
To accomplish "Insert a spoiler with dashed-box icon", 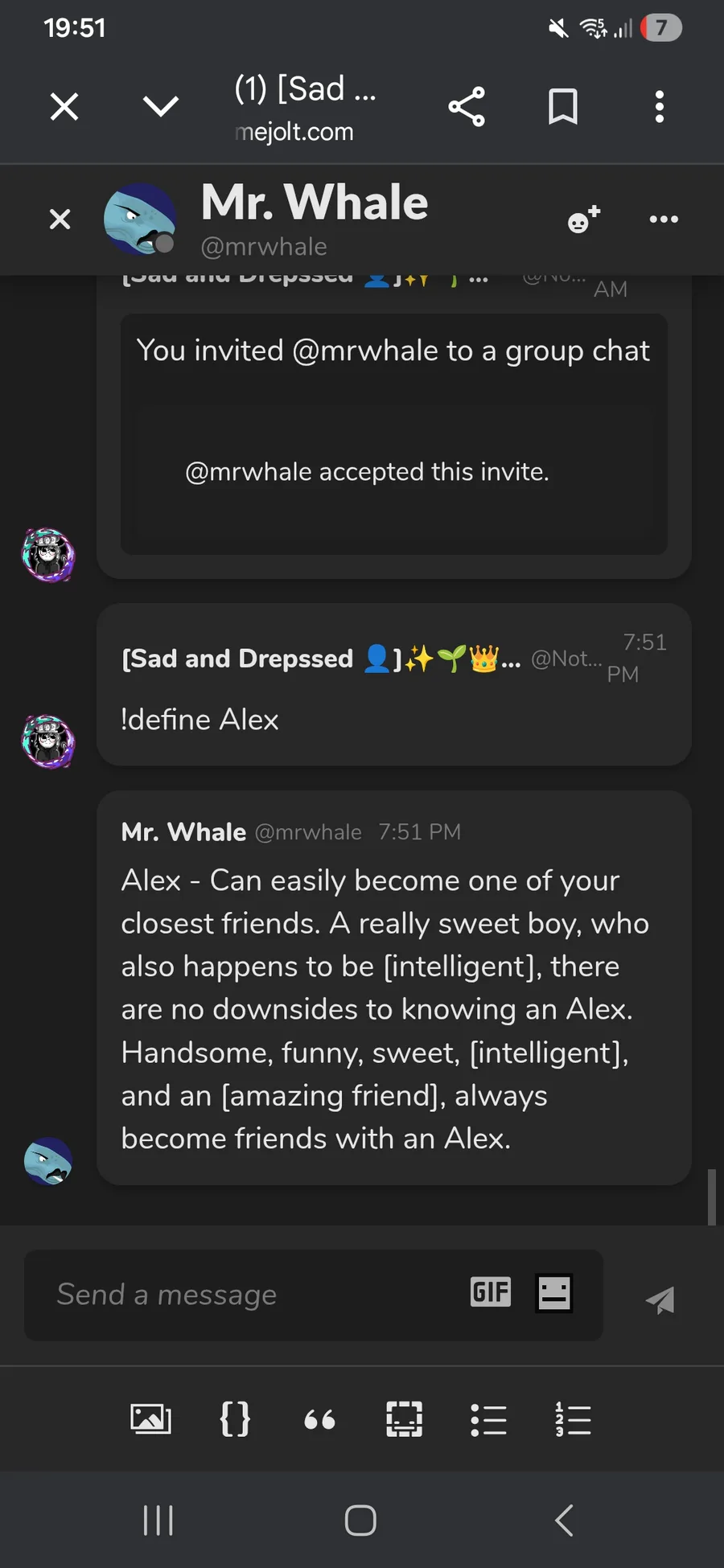I will pyautogui.click(x=404, y=1419).
